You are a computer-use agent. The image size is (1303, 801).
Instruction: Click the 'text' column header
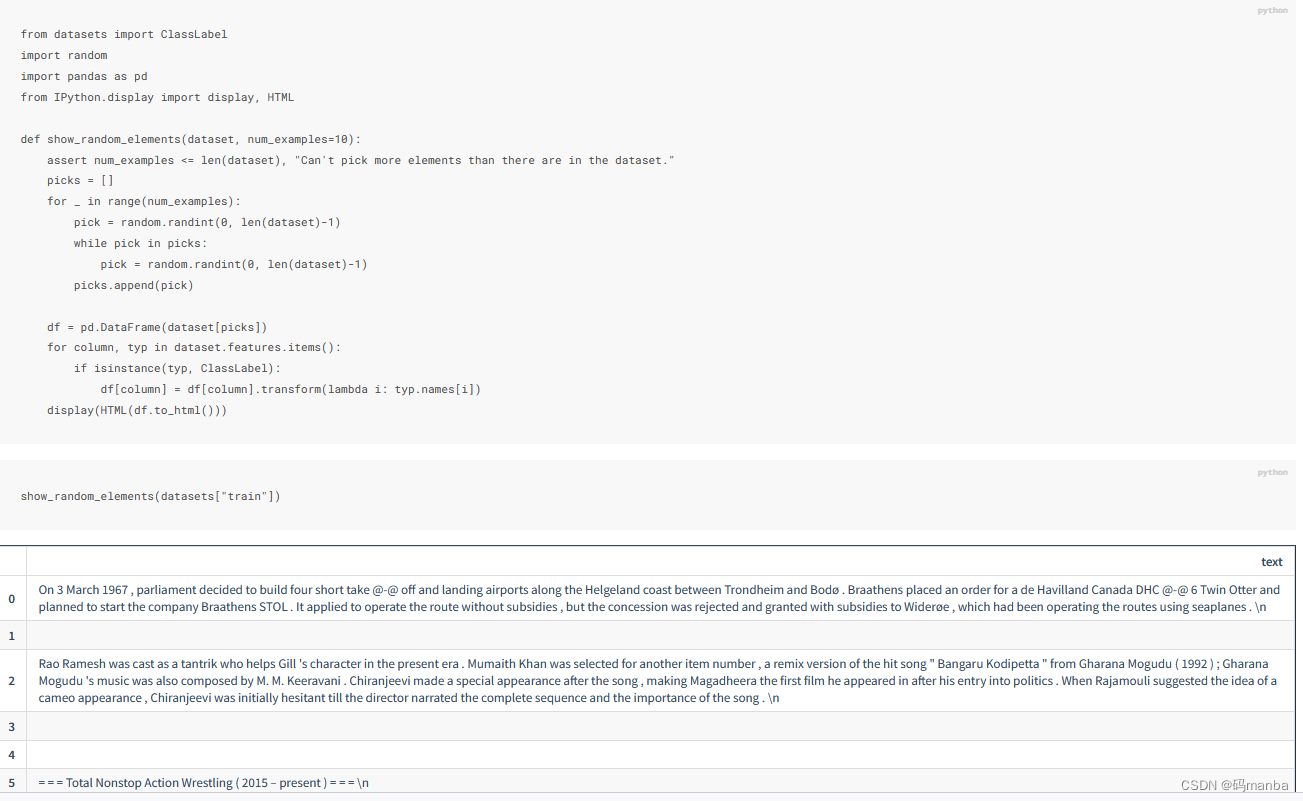[x=1271, y=562]
